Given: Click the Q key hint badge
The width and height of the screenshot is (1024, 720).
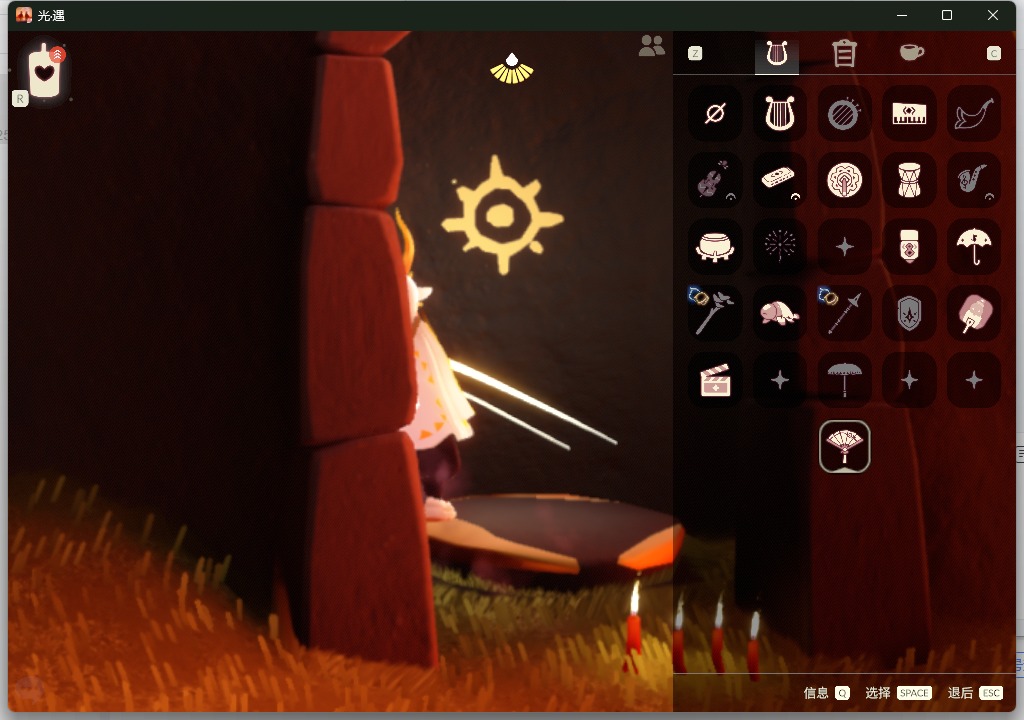Looking at the screenshot, I should pyautogui.click(x=842, y=693).
